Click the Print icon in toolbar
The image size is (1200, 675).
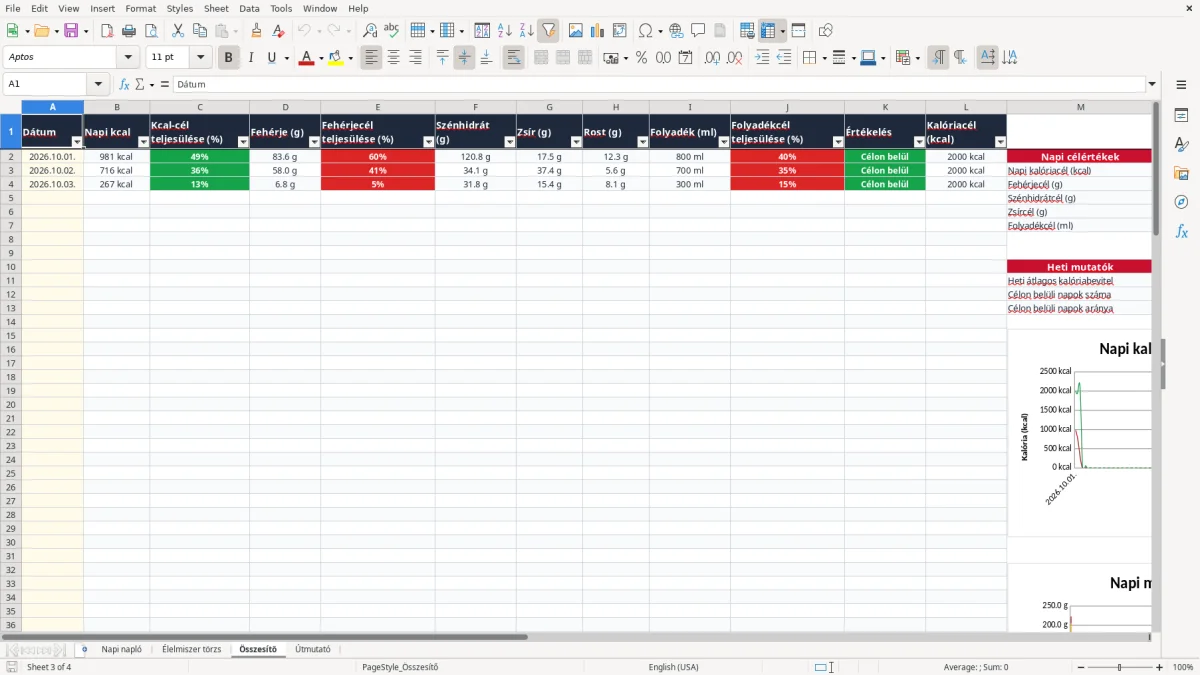pyautogui.click(x=129, y=31)
